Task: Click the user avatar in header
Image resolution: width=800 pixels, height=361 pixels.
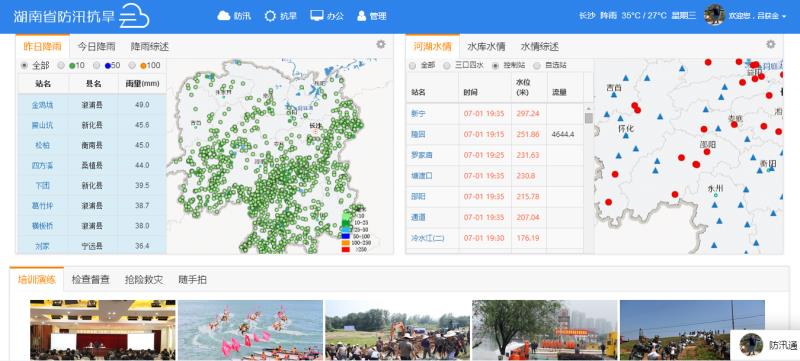Action: tap(714, 15)
